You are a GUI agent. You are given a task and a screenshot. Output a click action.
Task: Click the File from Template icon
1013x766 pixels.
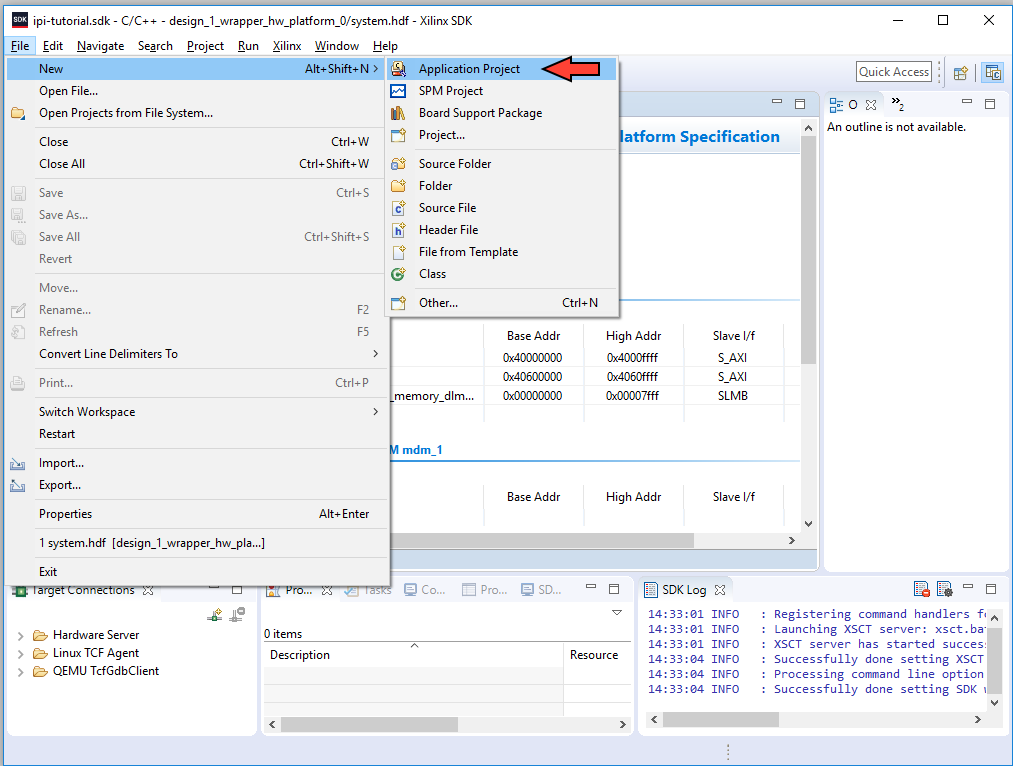[399, 251]
